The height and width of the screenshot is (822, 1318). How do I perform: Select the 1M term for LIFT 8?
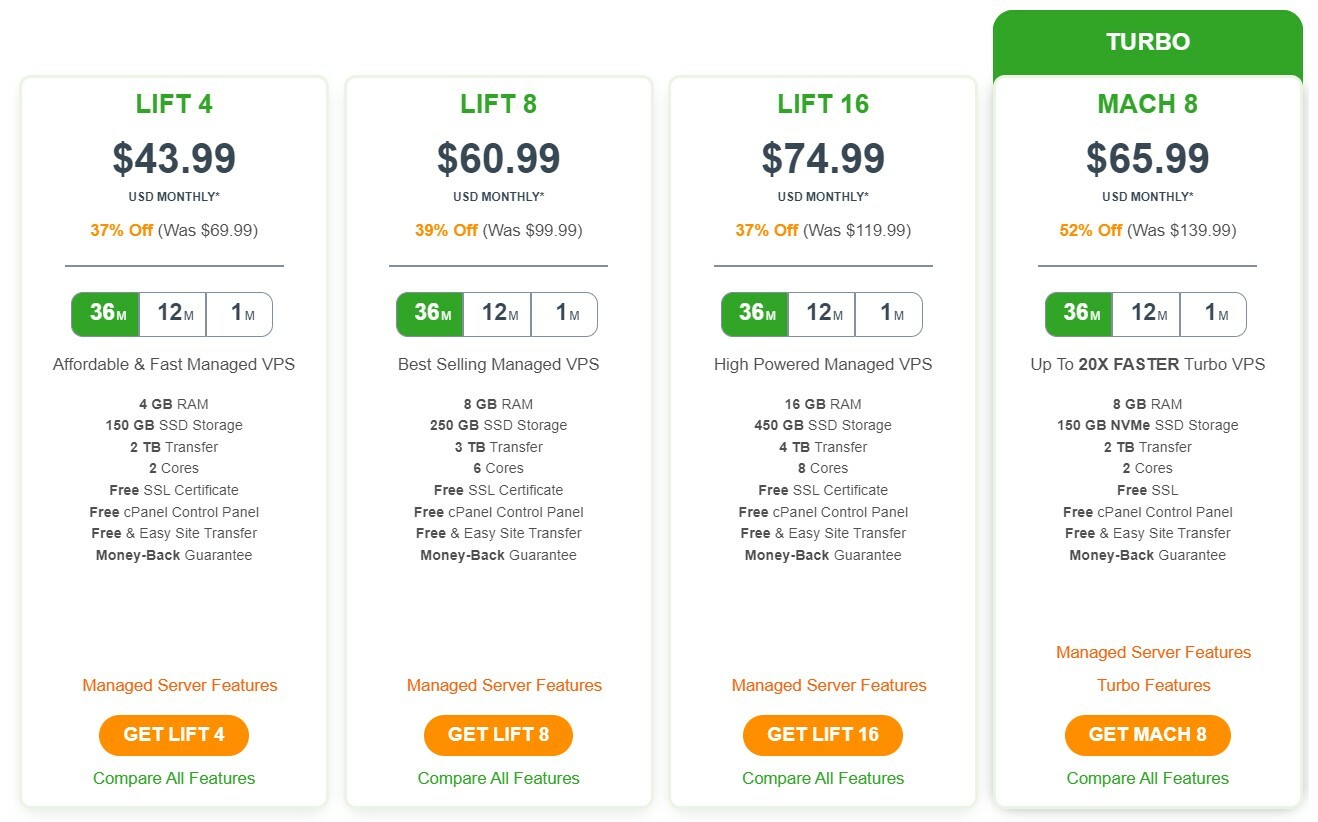pyautogui.click(x=564, y=313)
